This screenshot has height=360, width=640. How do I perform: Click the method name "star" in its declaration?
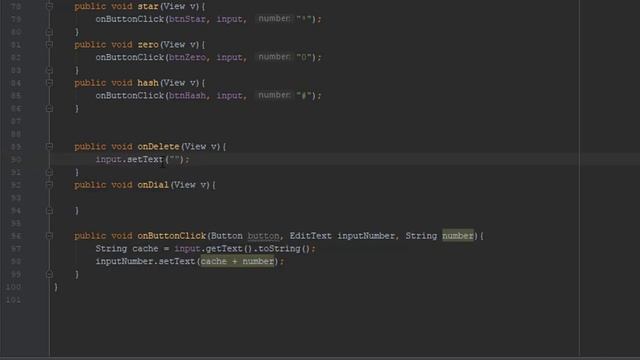click(148, 6)
